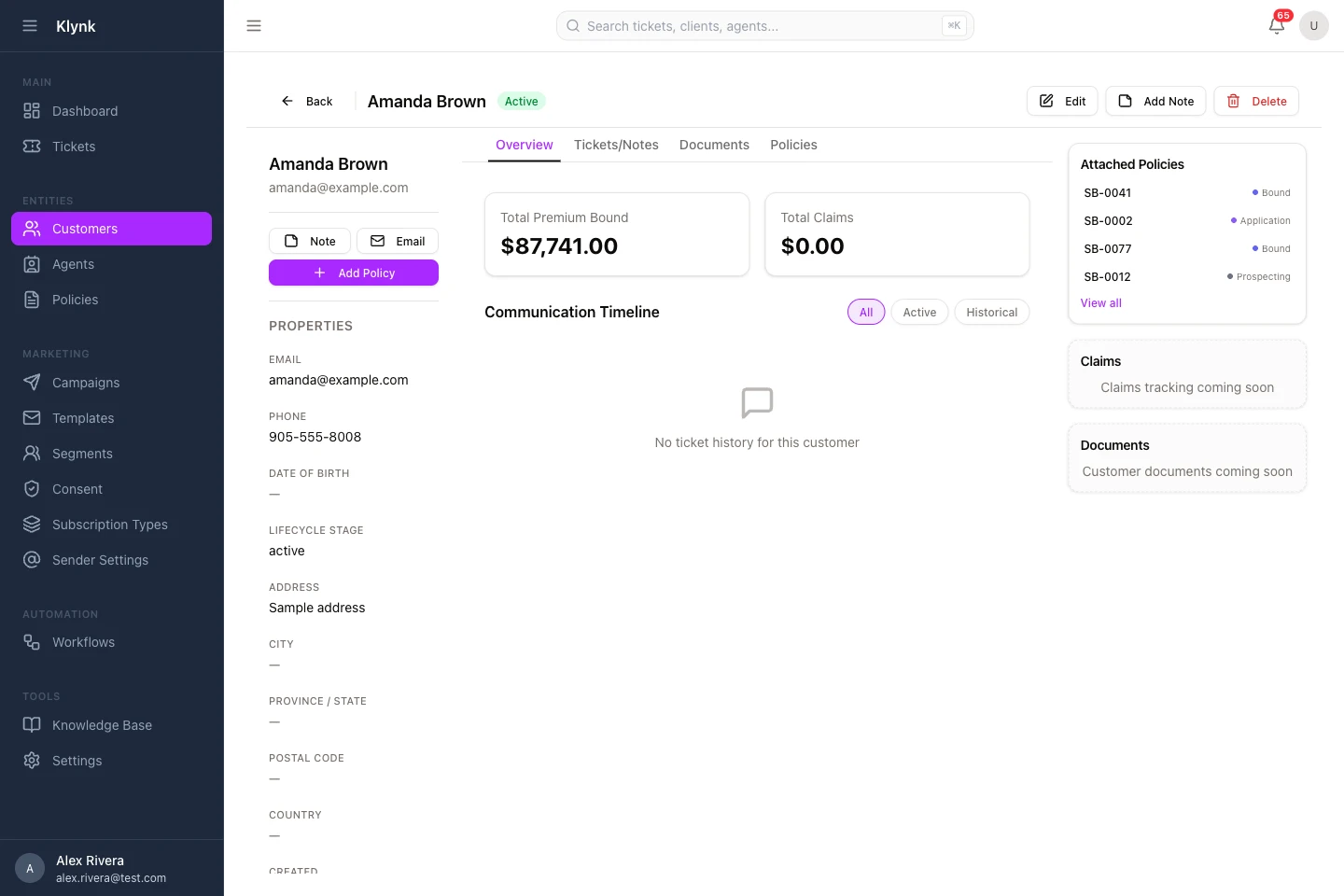Focus the search tickets, clients, agents field
The width and height of the screenshot is (1344, 896).
click(x=765, y=26)
